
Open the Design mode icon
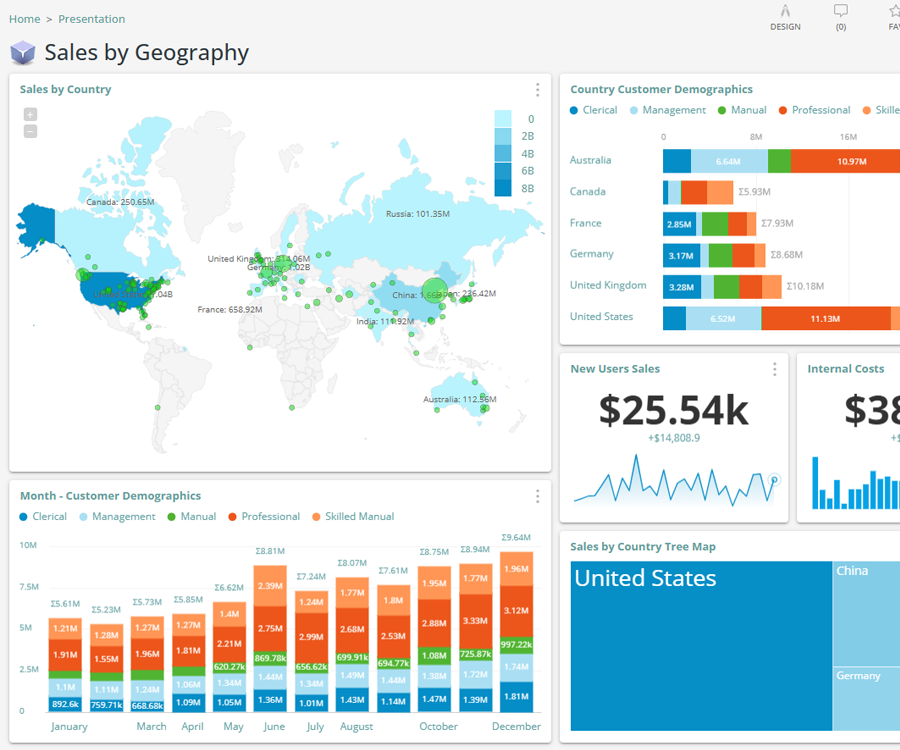pyautogui.click(x=785, y=11)
